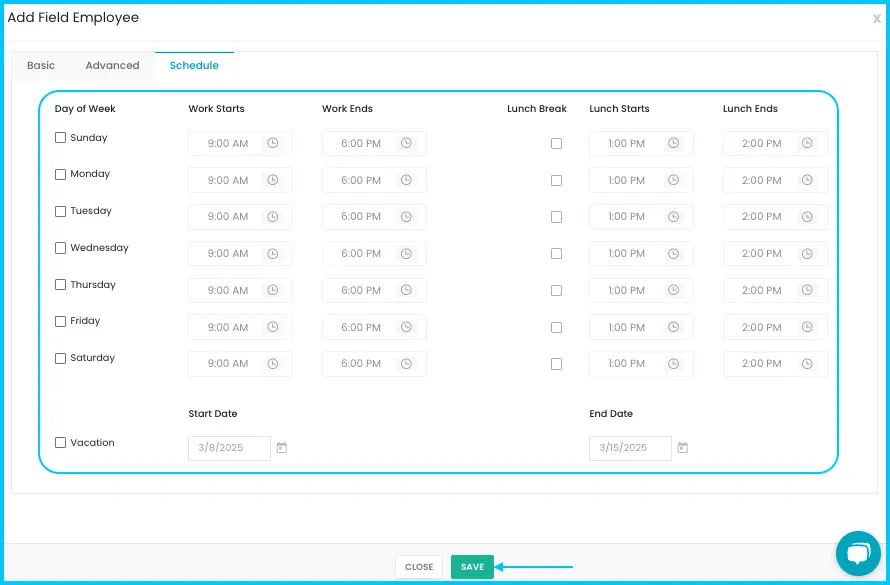Mark Saturday as a work day
The image size is (890, 585).
click(60, 358)
